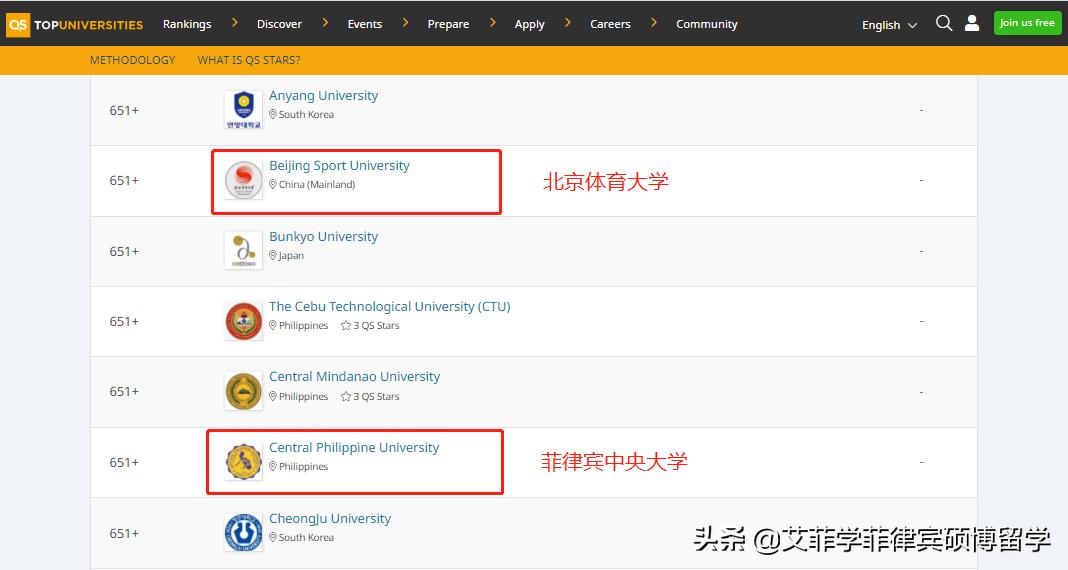The height and width of the screenshot is (570, 1068).
Task: Click rank 651+ in the Bunkyo University row
Action: 124,251
